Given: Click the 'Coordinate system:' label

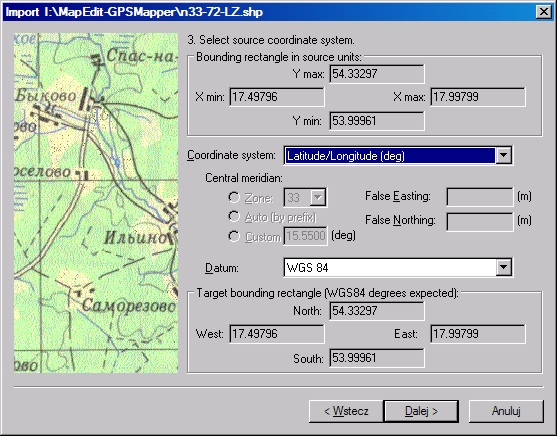Looking at the screenshot, I should tap(231, 155).
